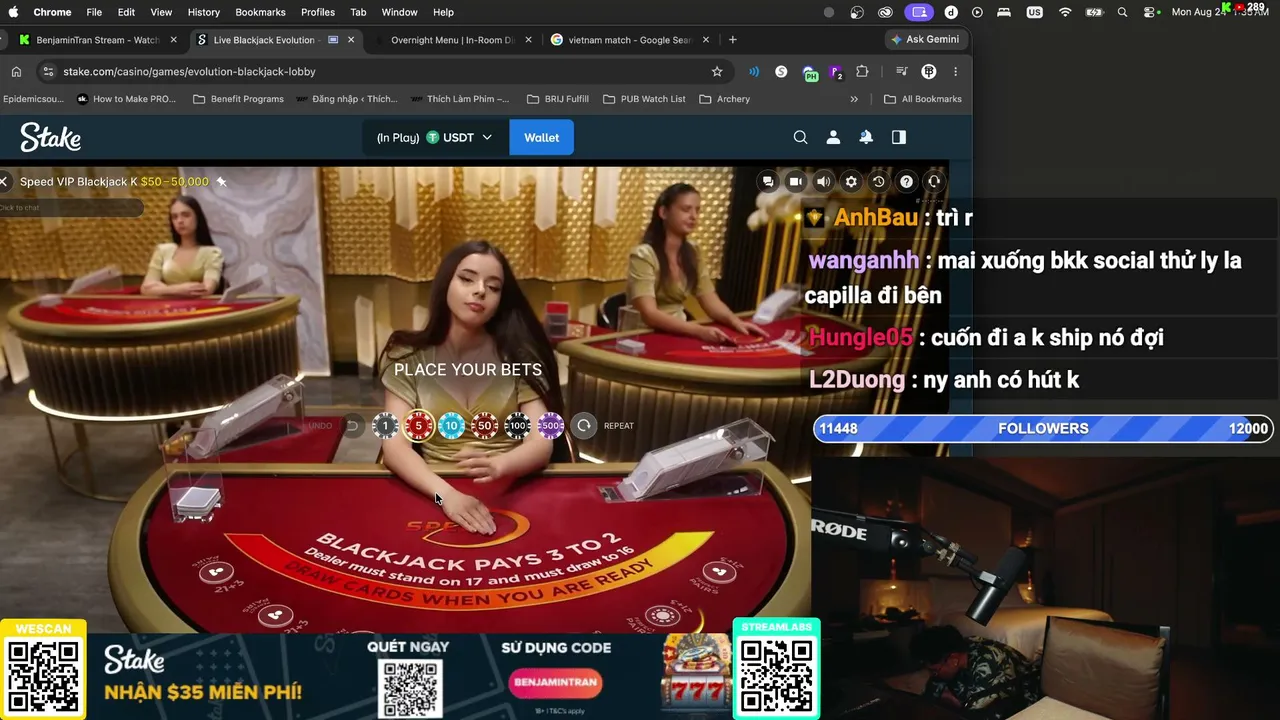The height and width of the screenshot is (720, 1280).
Task: Expand the USDT currency dropdown
Action: tap(459, 137)
